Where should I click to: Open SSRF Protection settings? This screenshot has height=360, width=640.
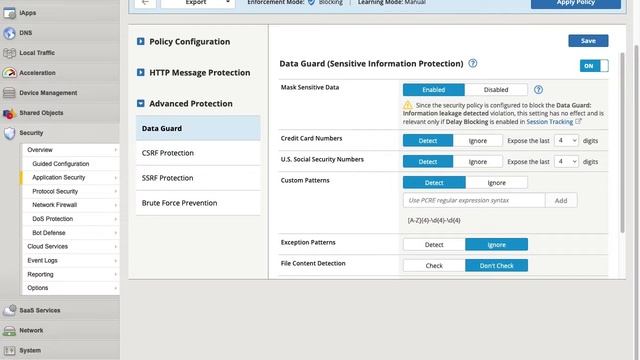coord(198,178)
